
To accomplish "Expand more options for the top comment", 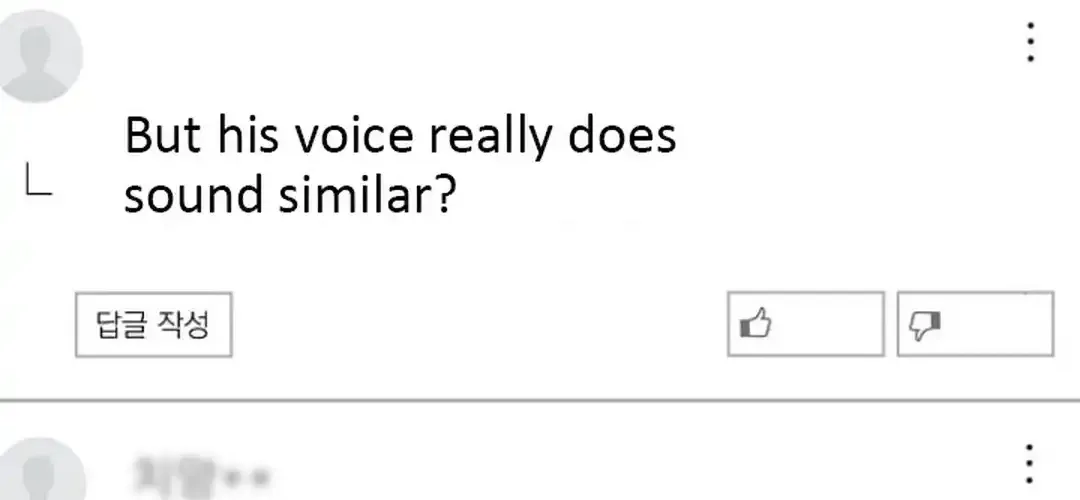I will tap(1030, 42).
